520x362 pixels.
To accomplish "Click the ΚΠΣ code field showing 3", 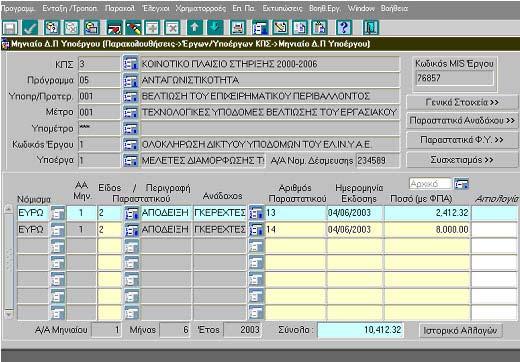I will coord(99,64).
